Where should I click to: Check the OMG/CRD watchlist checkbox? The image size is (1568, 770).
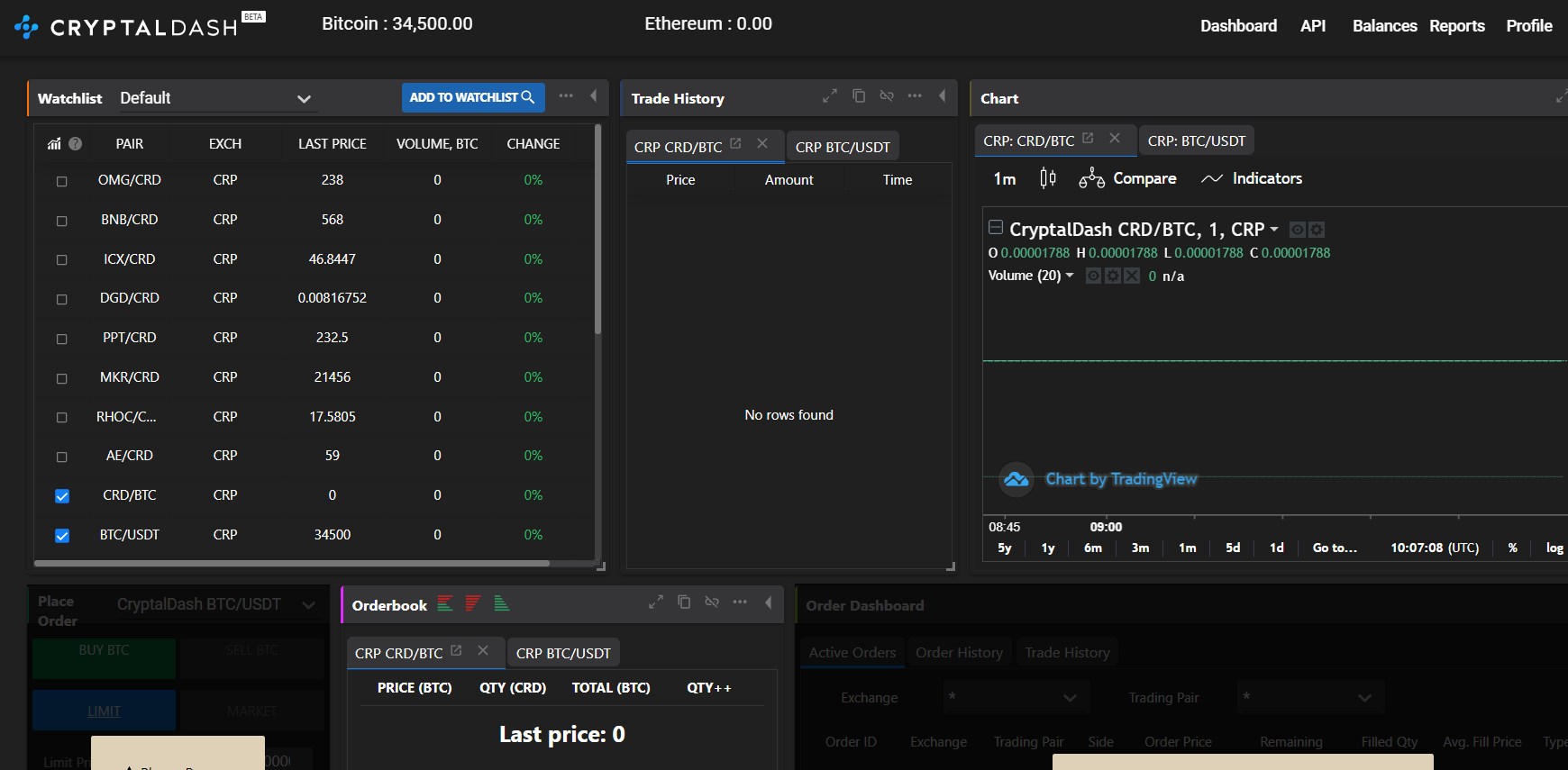(62, 181)
